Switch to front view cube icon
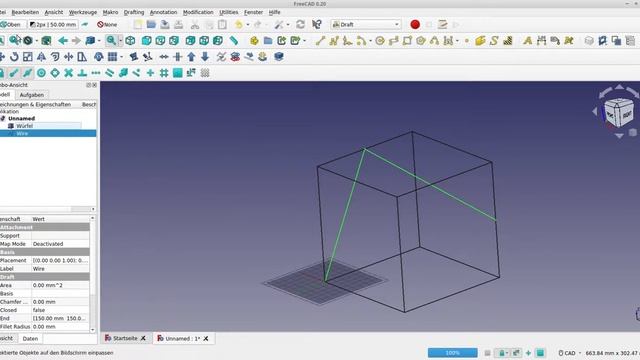The width and height of the screenshot is (640, 360). [x=147, y=40]
